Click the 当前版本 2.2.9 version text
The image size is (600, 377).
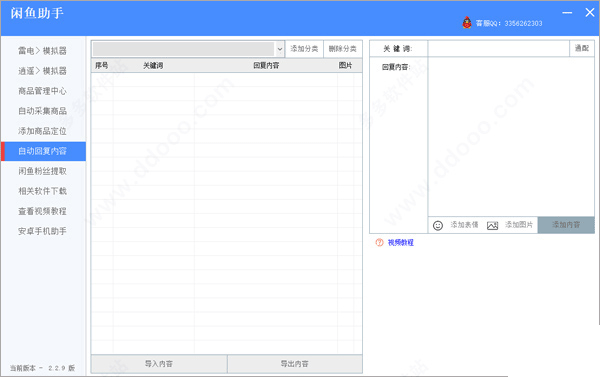[x=42, y=368]
